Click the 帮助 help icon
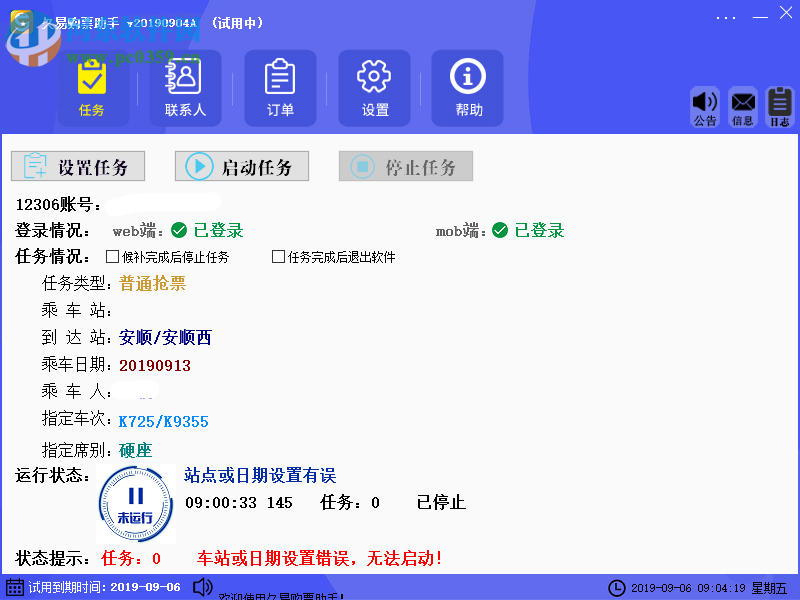800x600 pixels. [467, 88]
